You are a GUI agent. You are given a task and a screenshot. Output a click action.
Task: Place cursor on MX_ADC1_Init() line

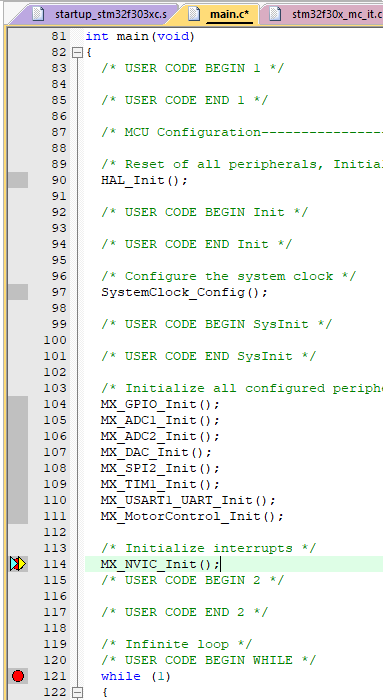pos(160,421)
